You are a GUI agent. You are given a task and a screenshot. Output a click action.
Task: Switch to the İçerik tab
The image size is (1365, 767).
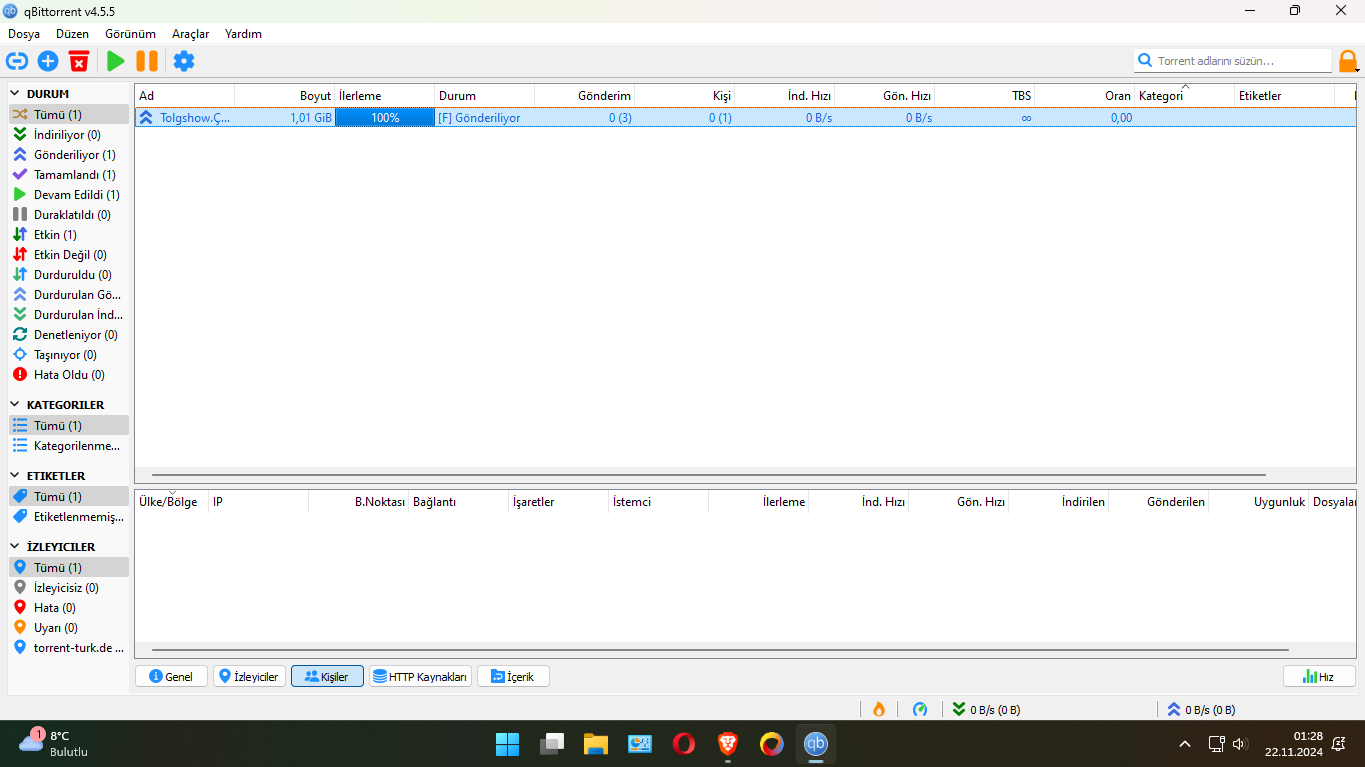pos(513,677)
